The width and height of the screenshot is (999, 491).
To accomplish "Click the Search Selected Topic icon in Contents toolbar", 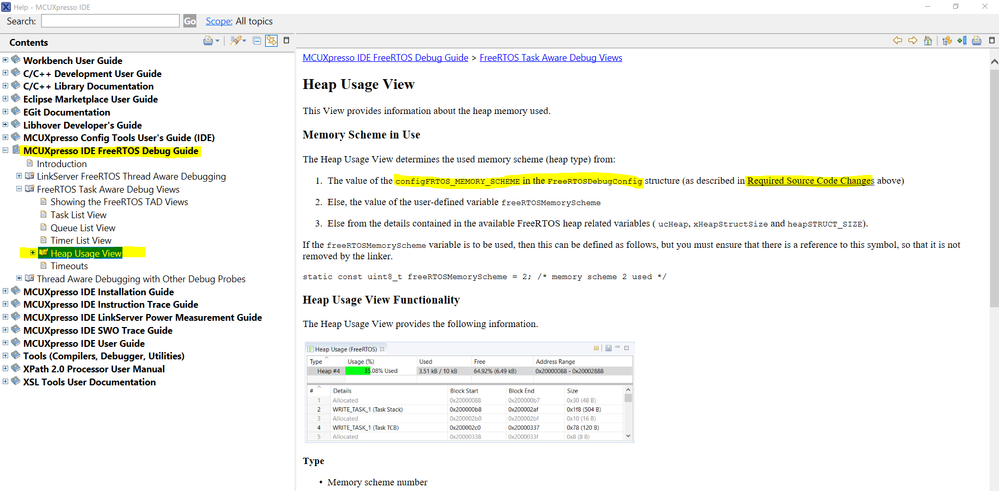I will point(235,41).
